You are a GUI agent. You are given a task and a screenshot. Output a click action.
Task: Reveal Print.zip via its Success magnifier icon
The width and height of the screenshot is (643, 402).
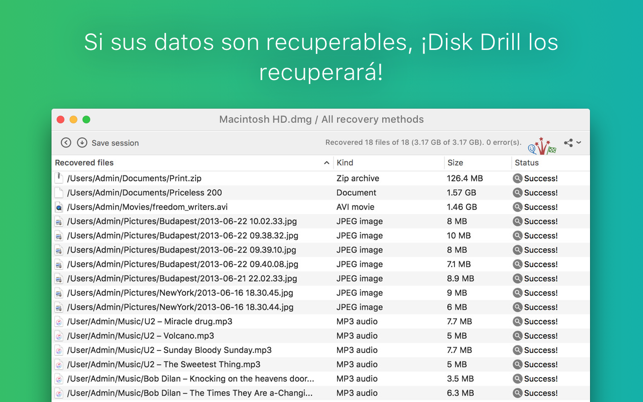pyautogui.click(x=518, y=178)
